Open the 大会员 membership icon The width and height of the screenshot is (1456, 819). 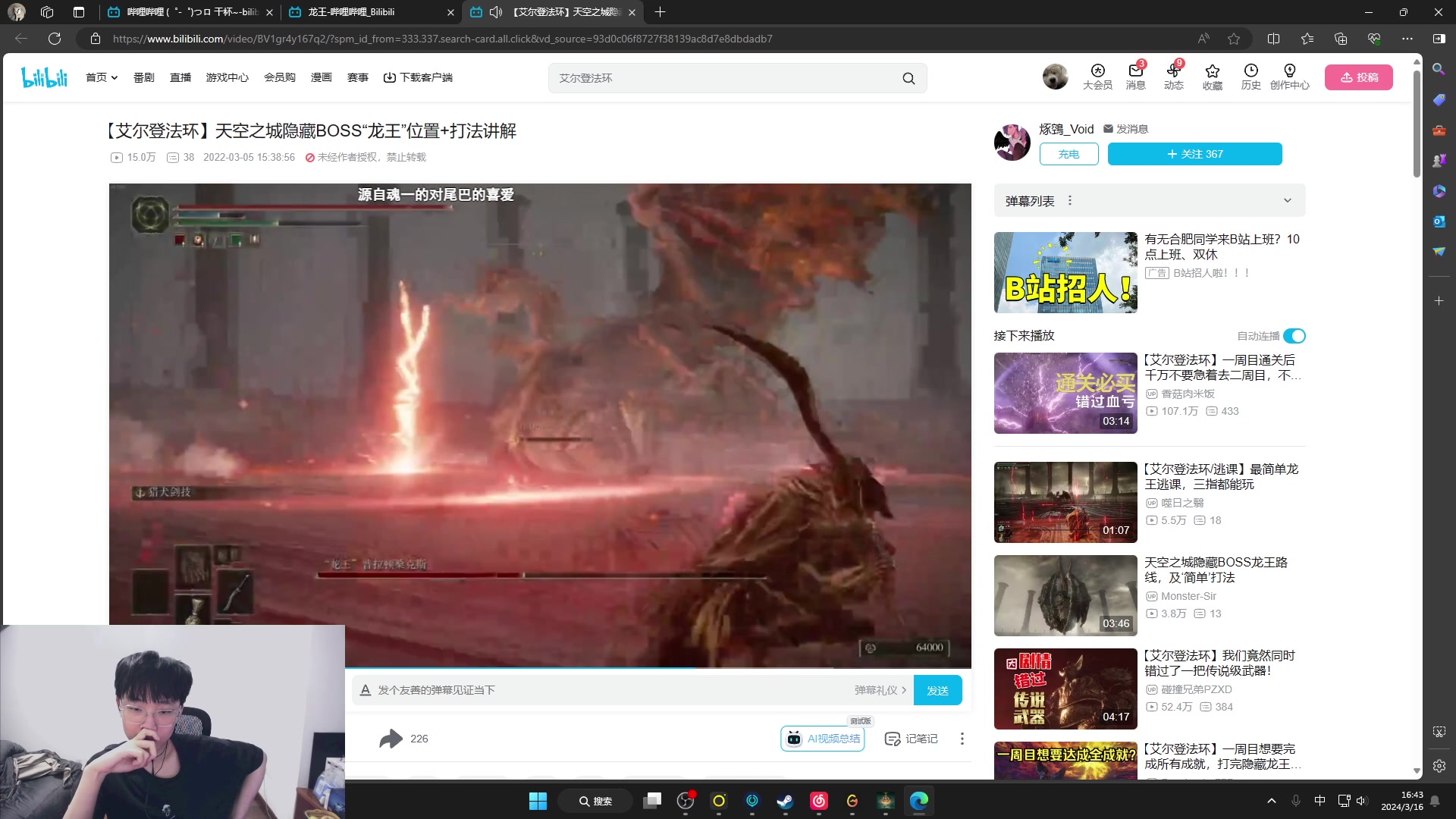coord(1097,77)
